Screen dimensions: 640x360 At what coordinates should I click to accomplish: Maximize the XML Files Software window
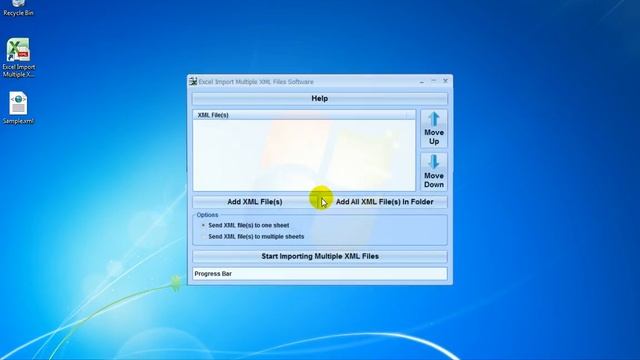[x=433, y=81]
